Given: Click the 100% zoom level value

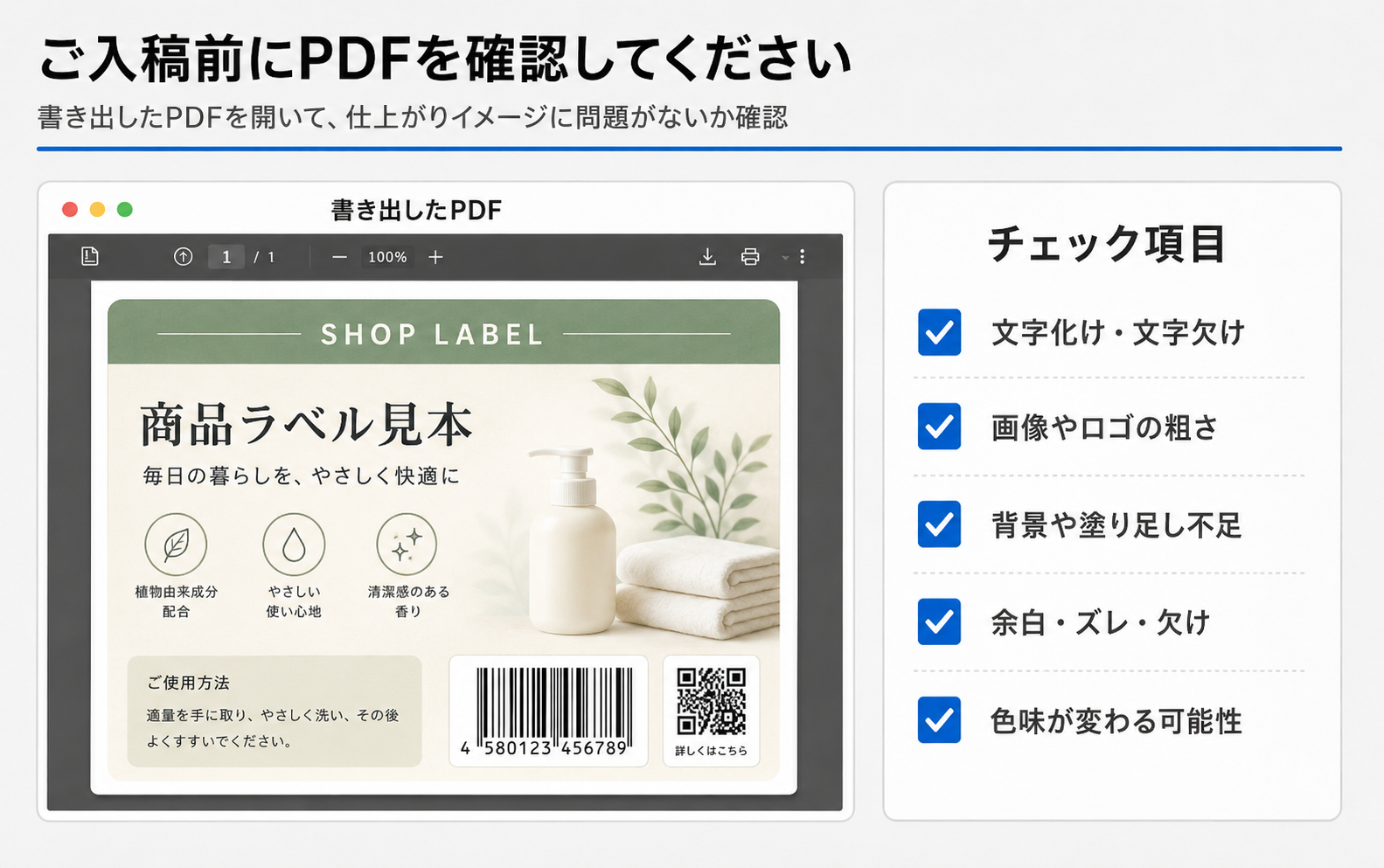Looking at the screenshot, I should tap(387, 257).
